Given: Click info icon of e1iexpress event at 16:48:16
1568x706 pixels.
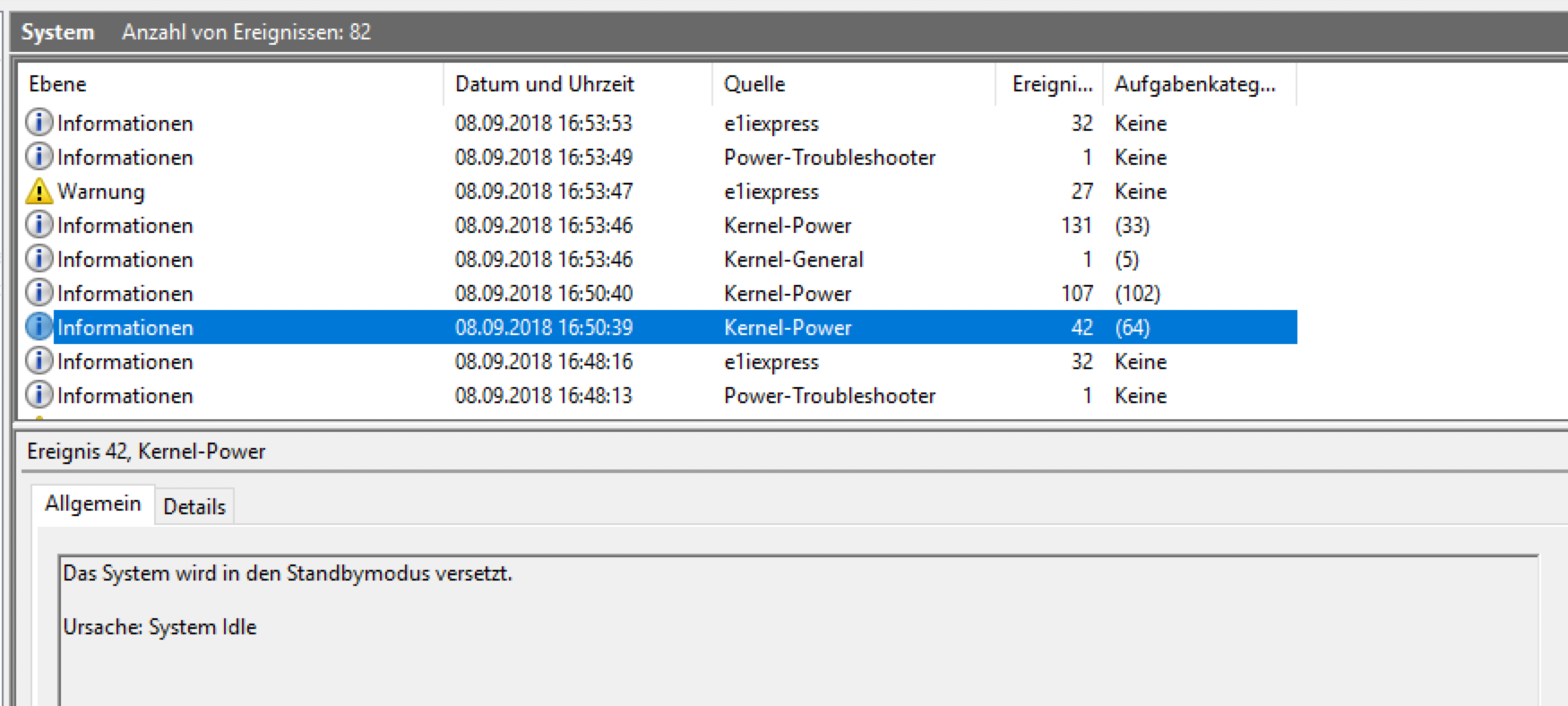Looking at the screenshot, I should coord(39,360).
